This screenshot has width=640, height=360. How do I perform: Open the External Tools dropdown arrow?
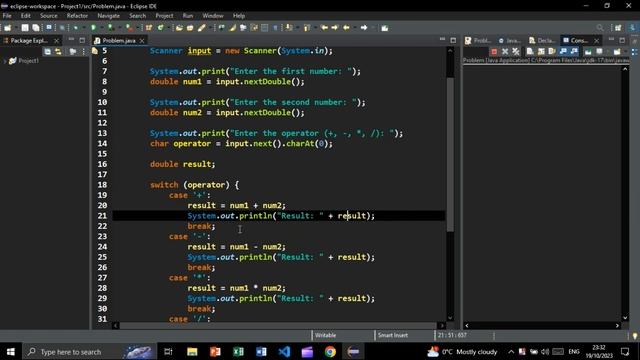click(x=138, y=28)
